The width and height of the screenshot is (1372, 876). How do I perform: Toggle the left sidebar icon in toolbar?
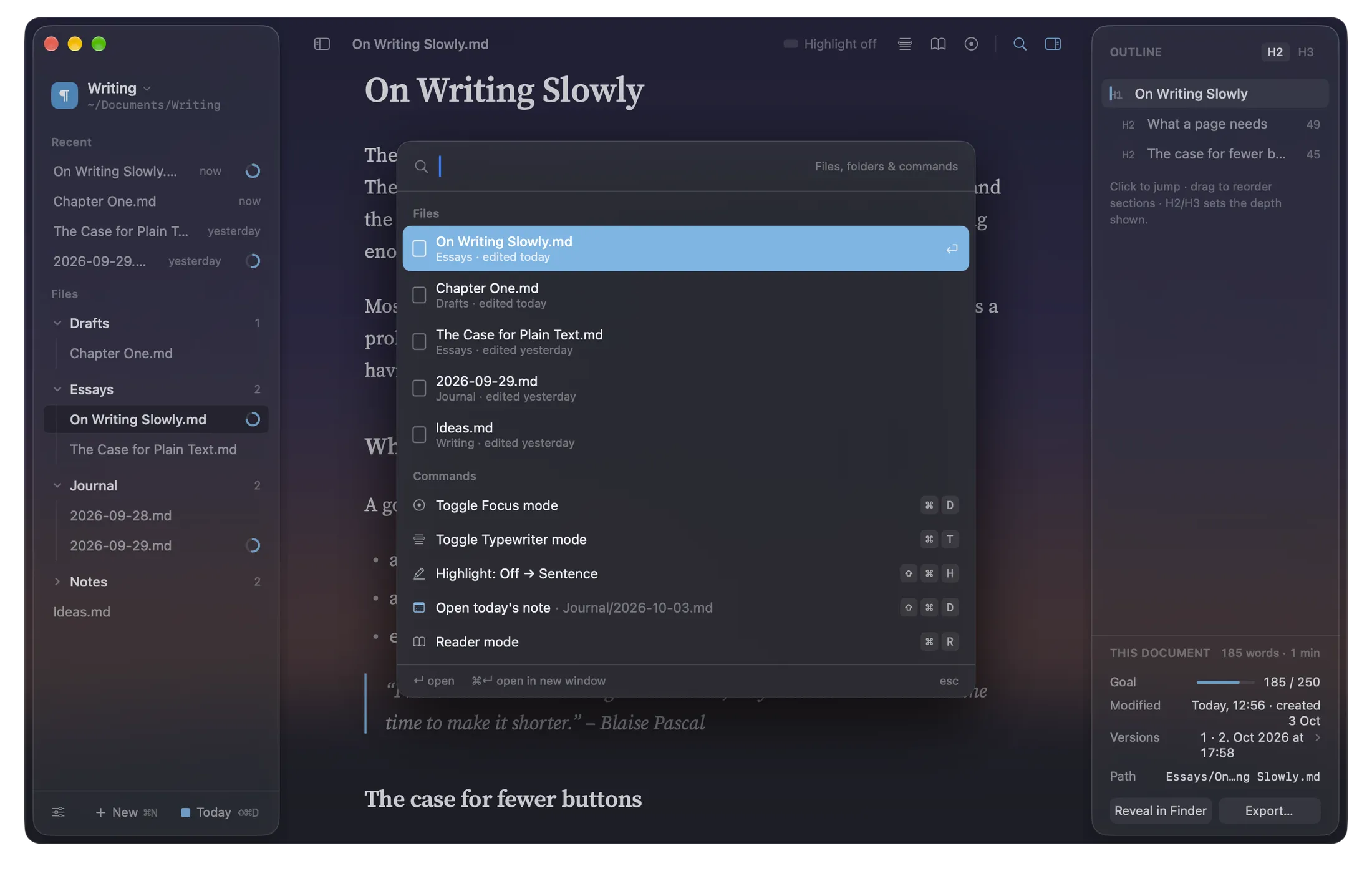point(322,44)
